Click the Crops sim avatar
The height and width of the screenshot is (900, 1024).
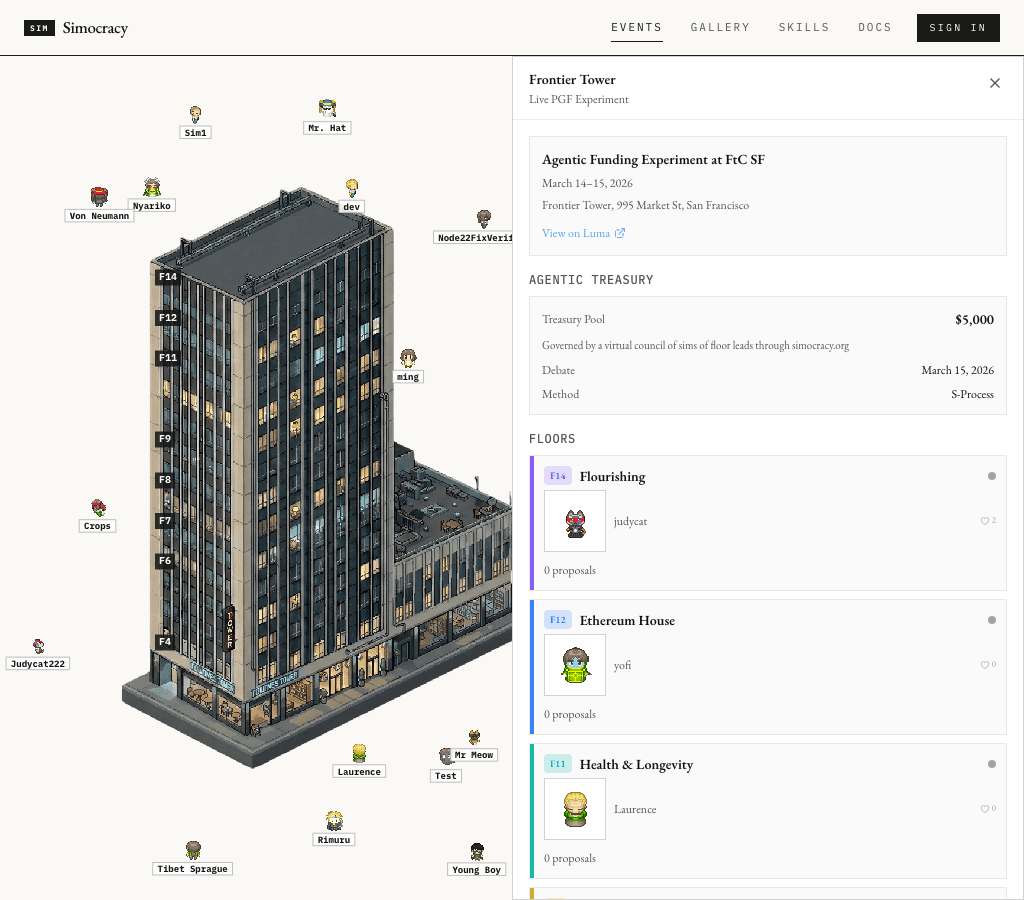[x=98, y=508]
